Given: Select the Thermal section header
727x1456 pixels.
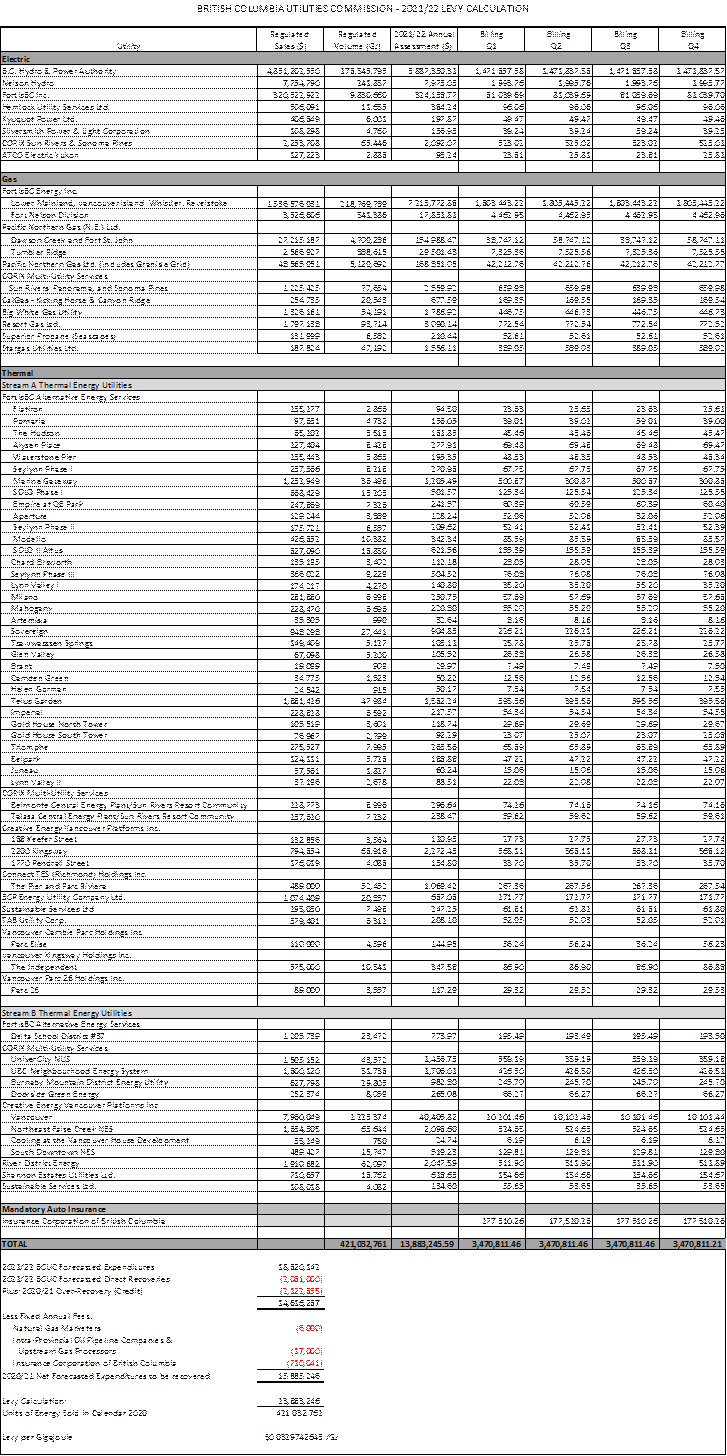Looking at the screenshot, I should [x=363, y=373].
